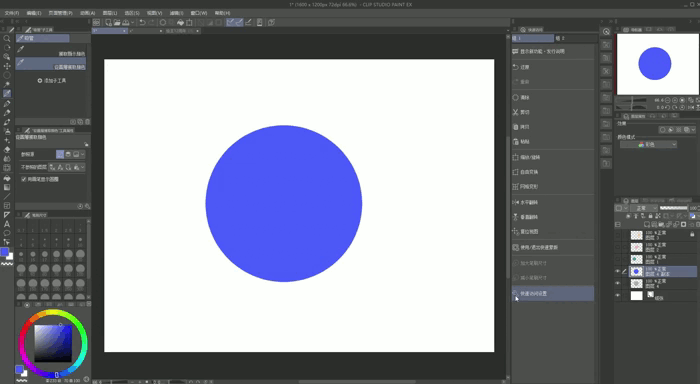Click the New document icon in command bar
This screenshot has width=700, height=384.
108,22
